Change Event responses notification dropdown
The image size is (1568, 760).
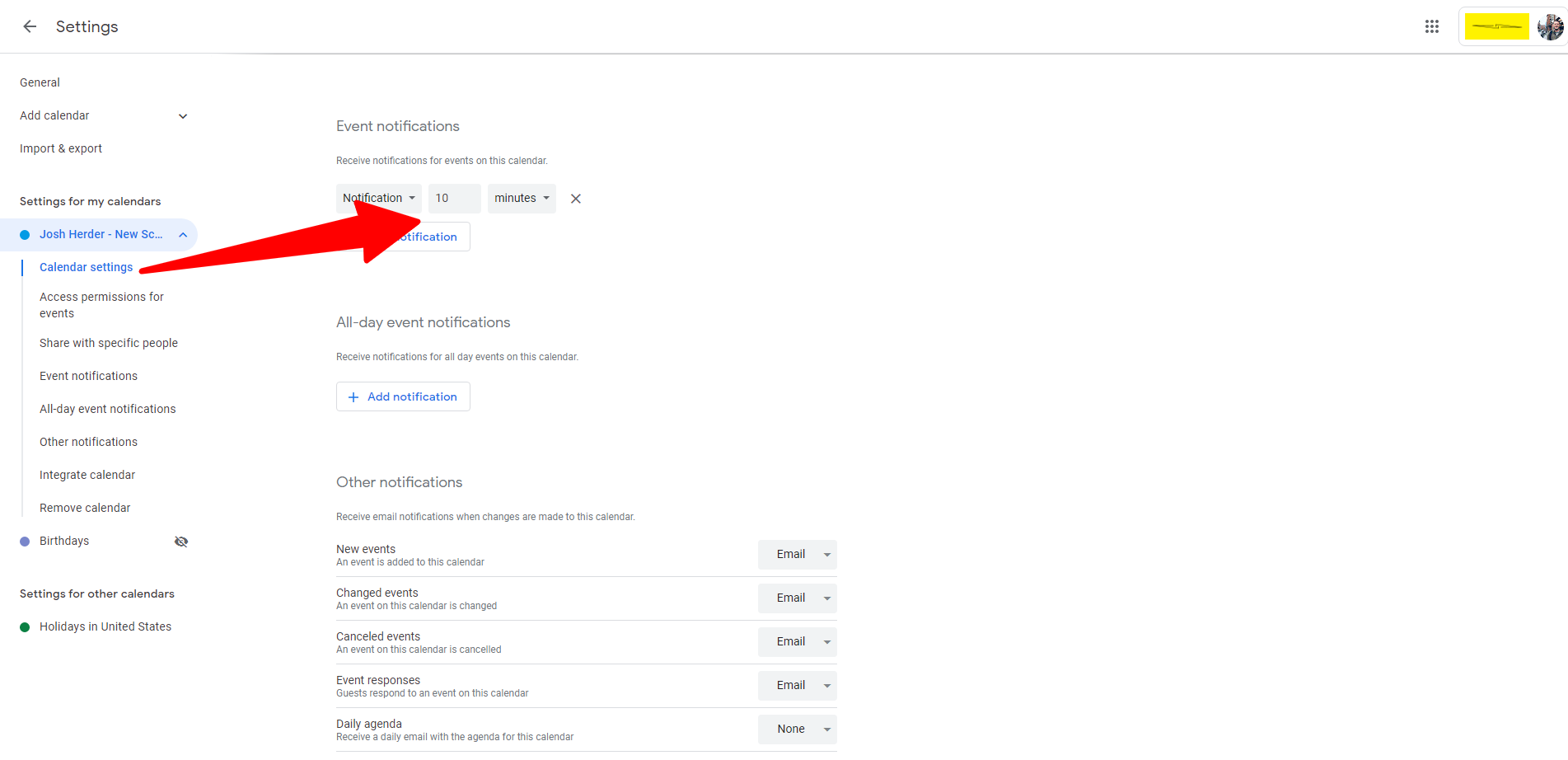[x=798, y=686]
